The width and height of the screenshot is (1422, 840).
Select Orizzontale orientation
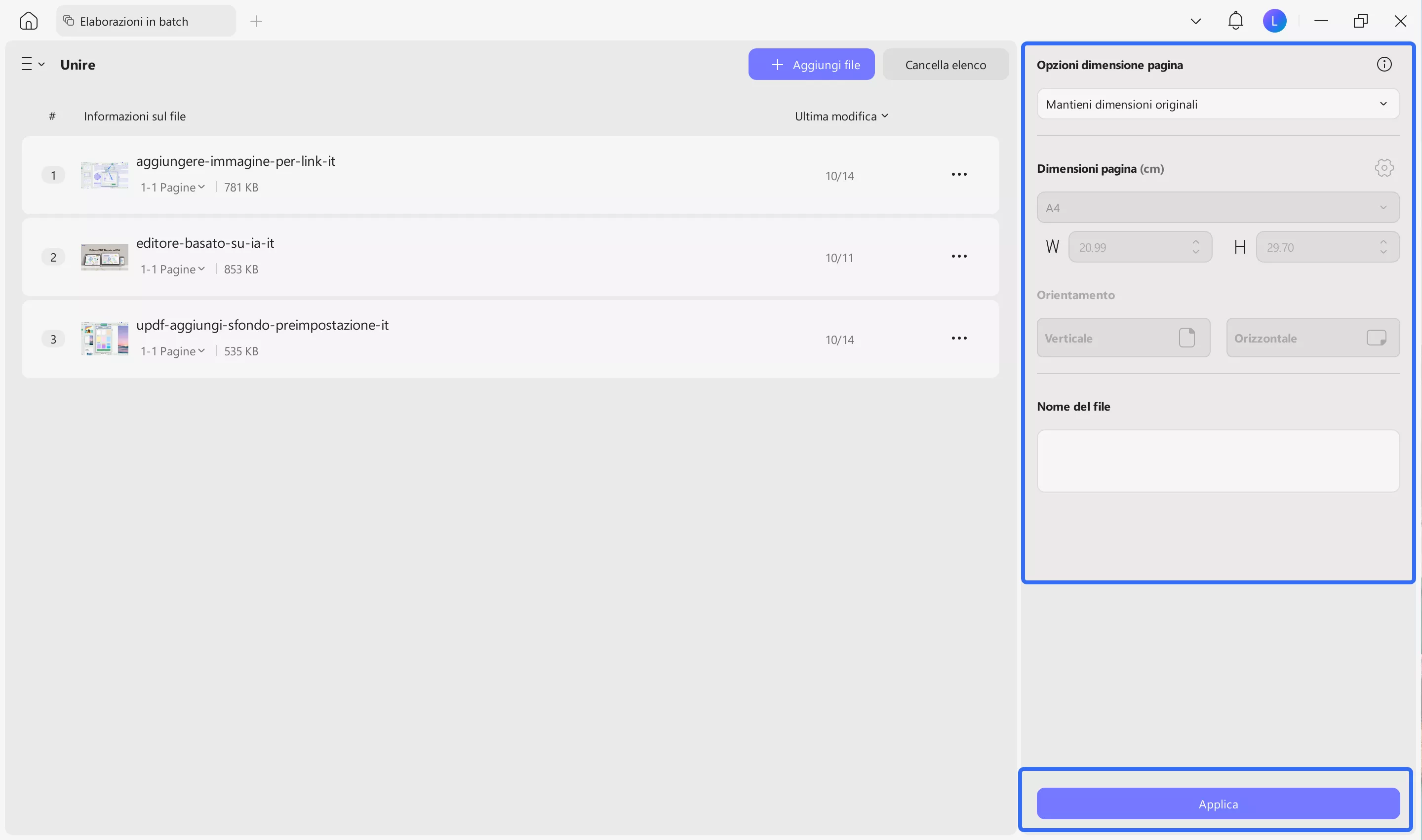[x=1312, y=338]
